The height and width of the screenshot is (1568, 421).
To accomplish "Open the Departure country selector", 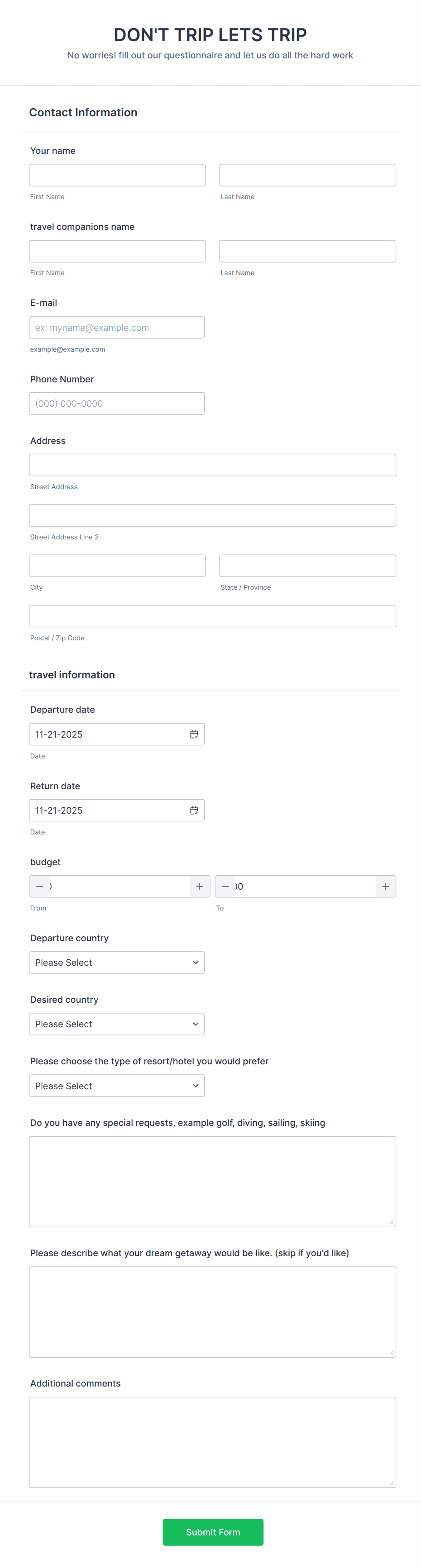I will pos(116,963).
